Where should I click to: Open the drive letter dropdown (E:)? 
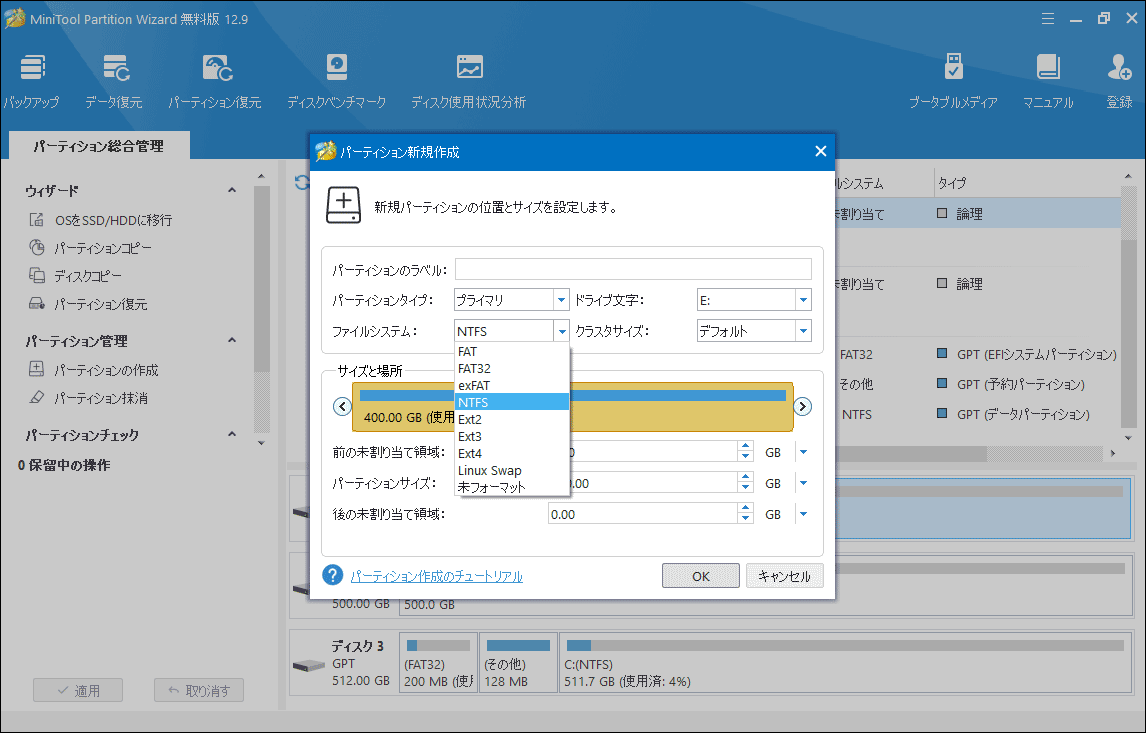(x=803, y=300)
